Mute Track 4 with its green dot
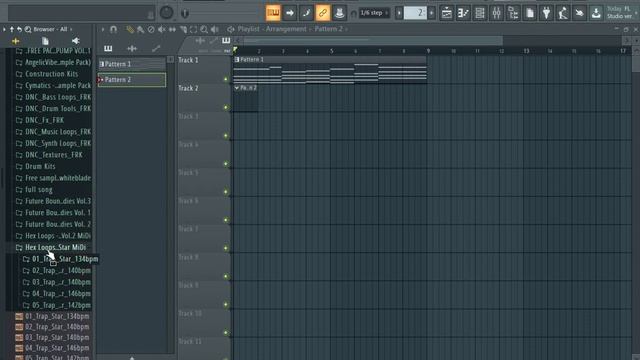The height and width of the screenshot is (360, 640). [226, 164]
